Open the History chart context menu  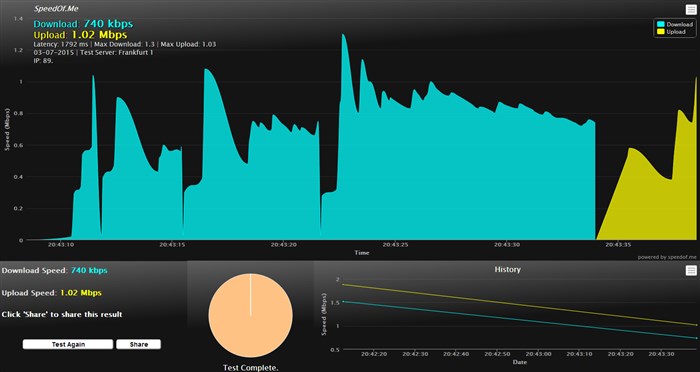691,270
